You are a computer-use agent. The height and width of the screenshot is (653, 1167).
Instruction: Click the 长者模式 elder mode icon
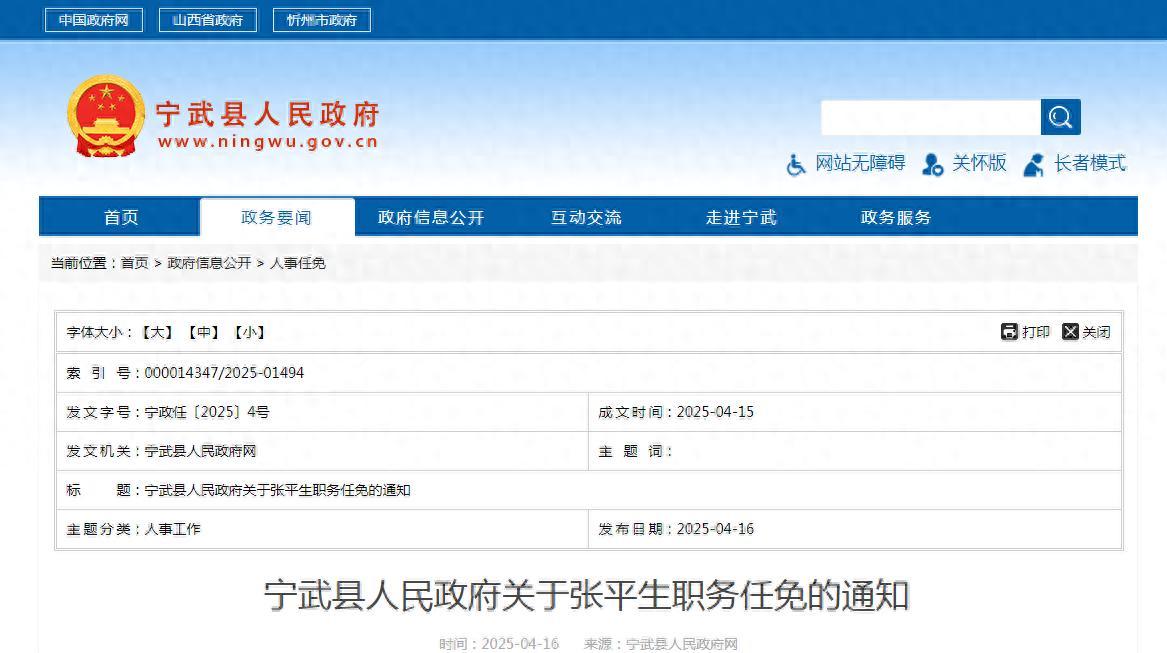click(x=1034, y=165)
